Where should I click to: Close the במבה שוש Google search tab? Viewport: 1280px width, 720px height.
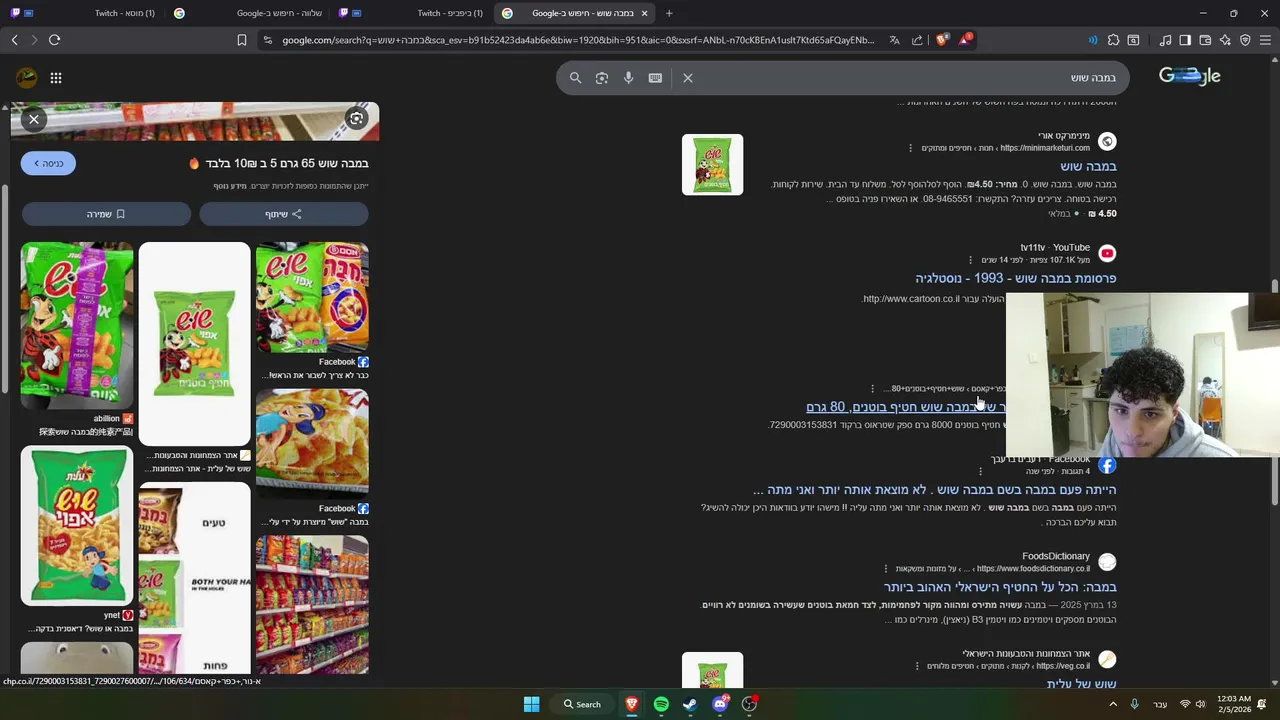(644, 13)
